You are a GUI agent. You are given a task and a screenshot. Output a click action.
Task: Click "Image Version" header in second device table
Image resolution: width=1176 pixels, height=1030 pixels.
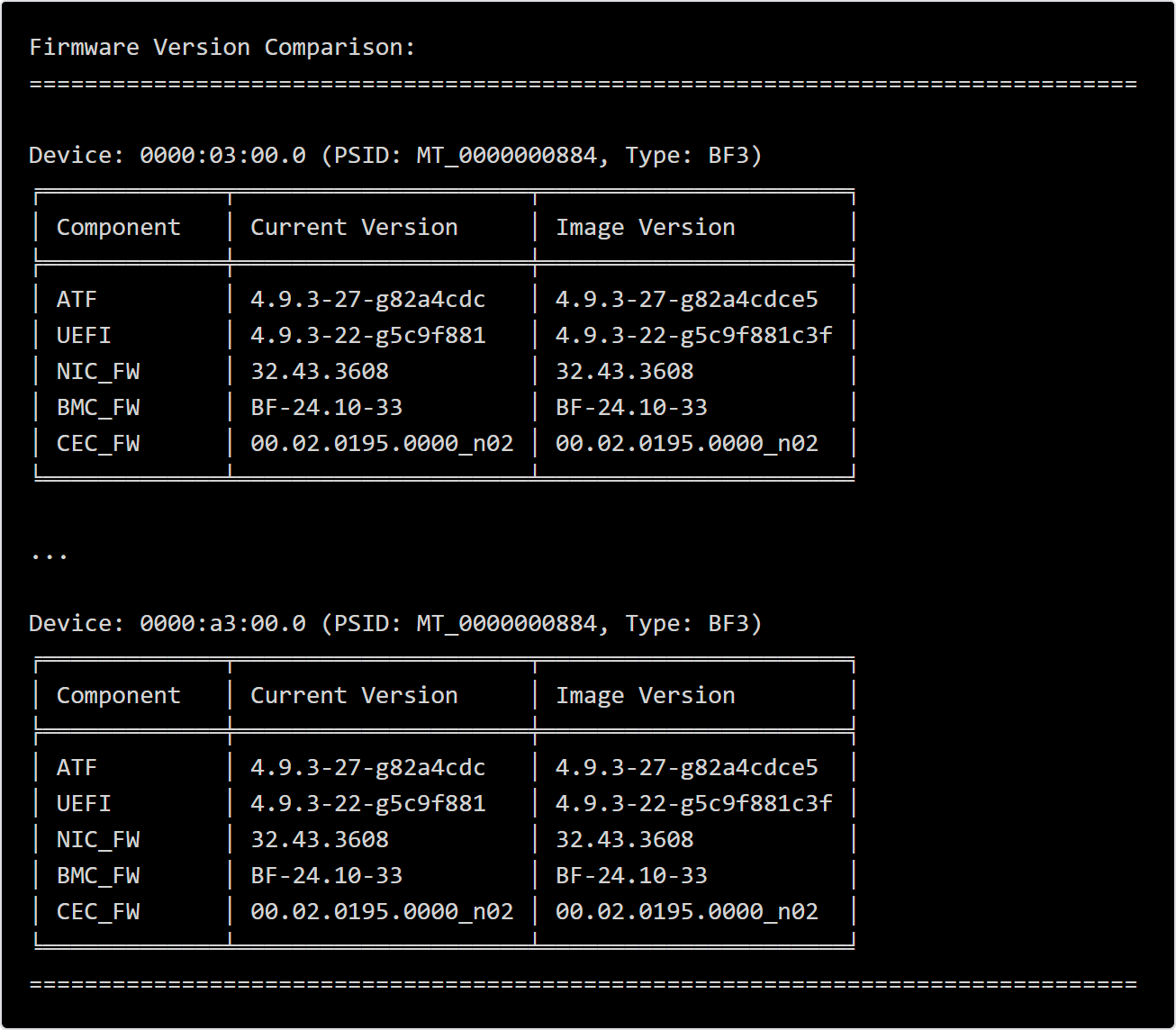[645, 696]
